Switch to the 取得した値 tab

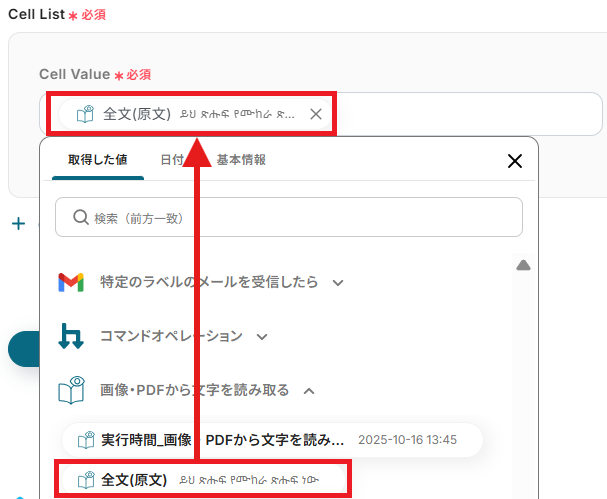98,159
